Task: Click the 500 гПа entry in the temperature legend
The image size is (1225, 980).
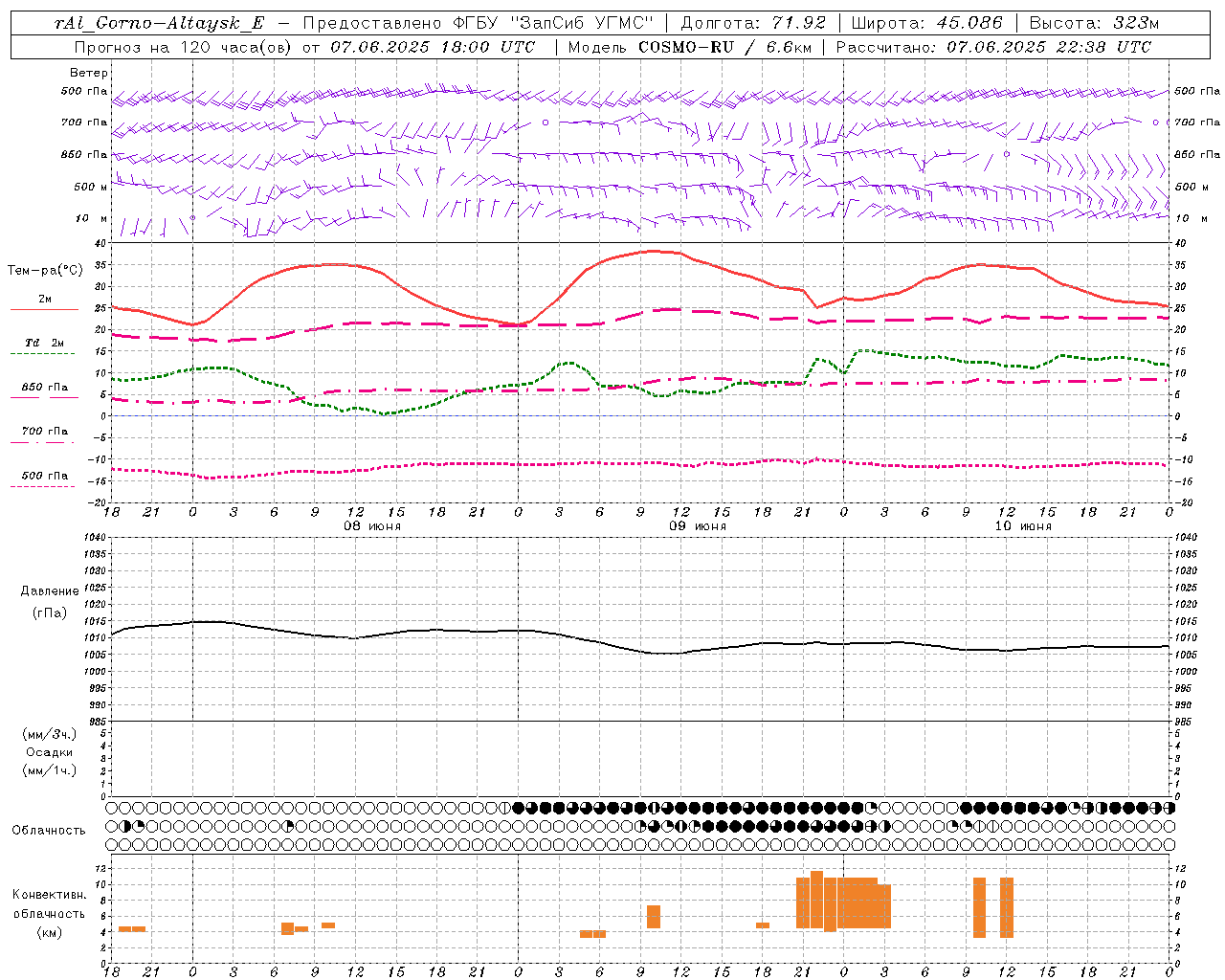Action: point(45,476)
